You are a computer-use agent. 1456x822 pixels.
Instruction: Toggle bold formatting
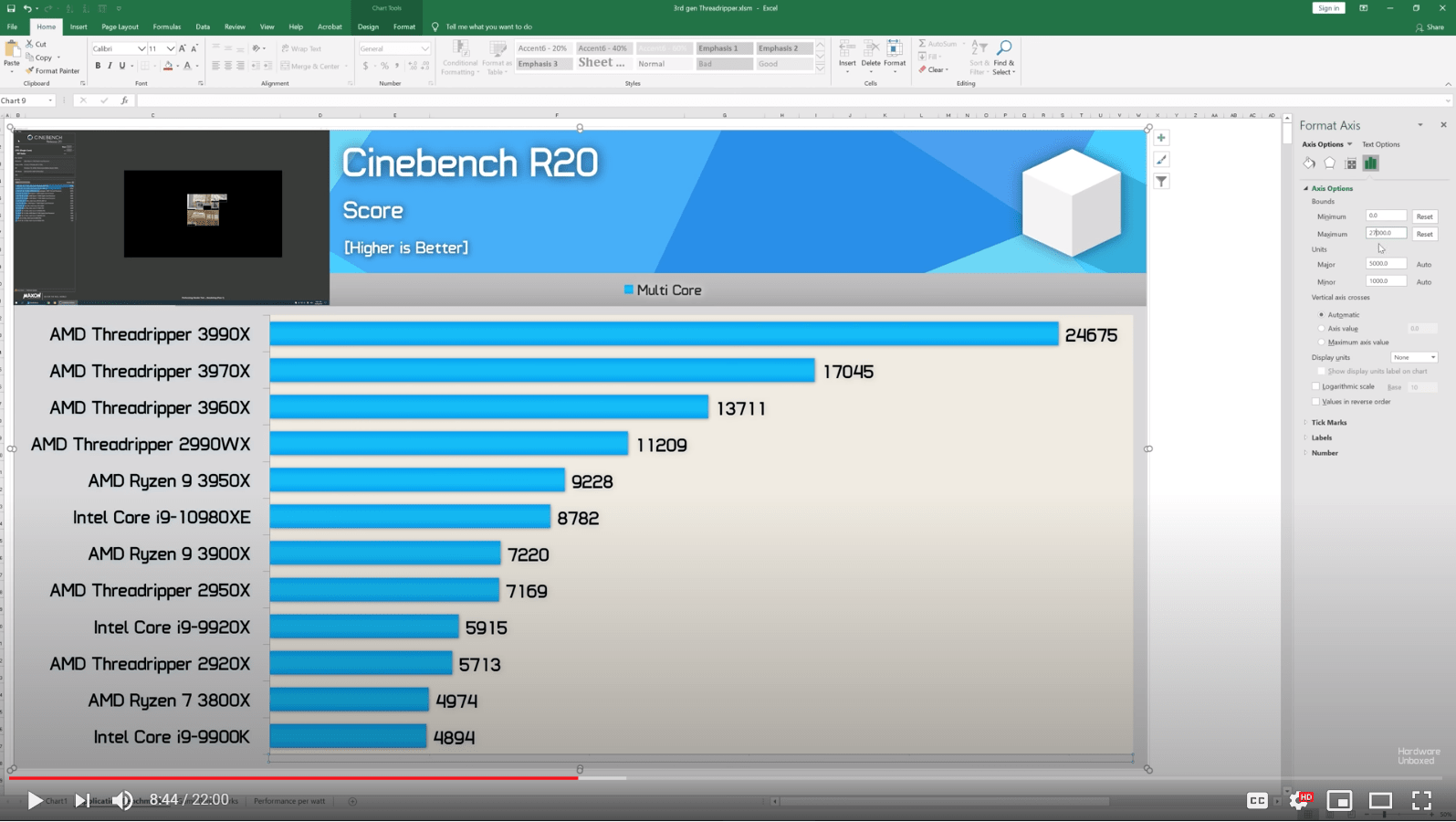click(98, 66)
